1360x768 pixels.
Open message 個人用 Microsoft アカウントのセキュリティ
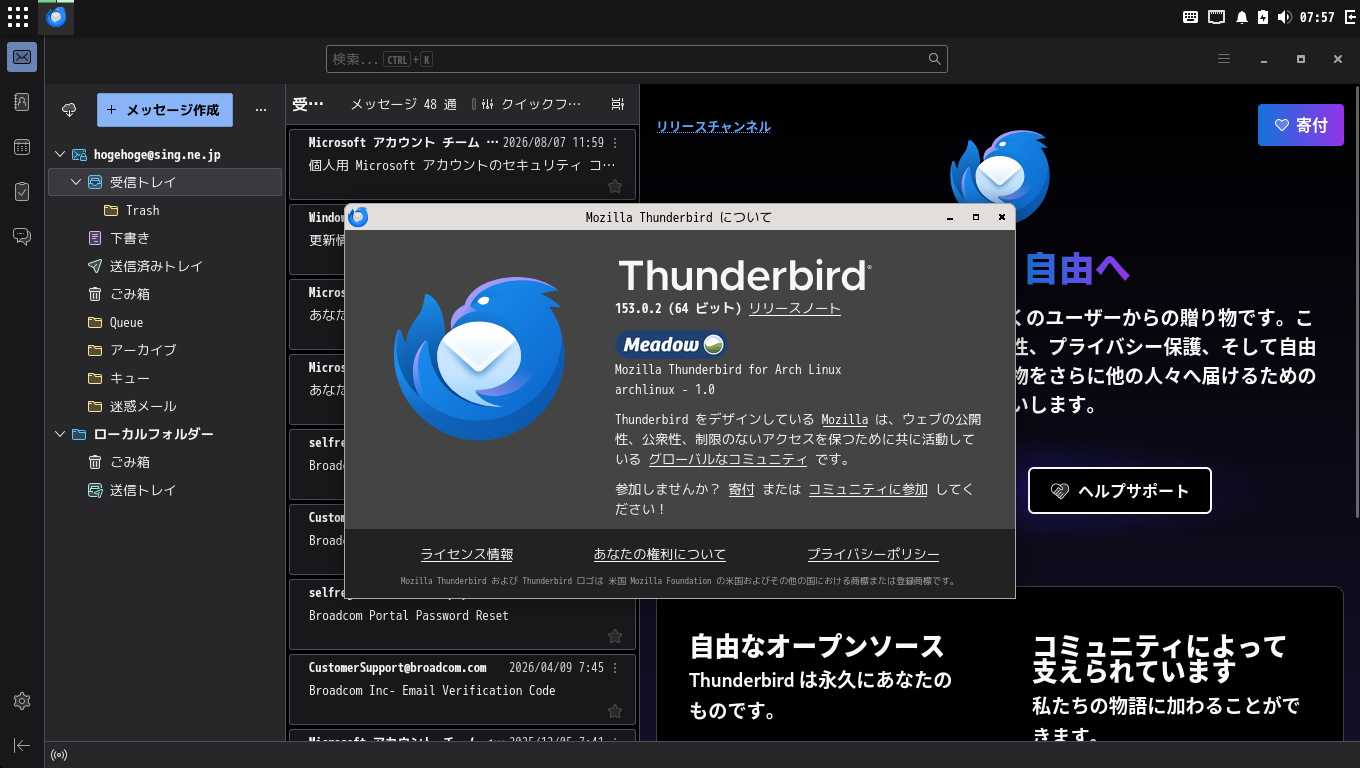[x=462, y=165]
